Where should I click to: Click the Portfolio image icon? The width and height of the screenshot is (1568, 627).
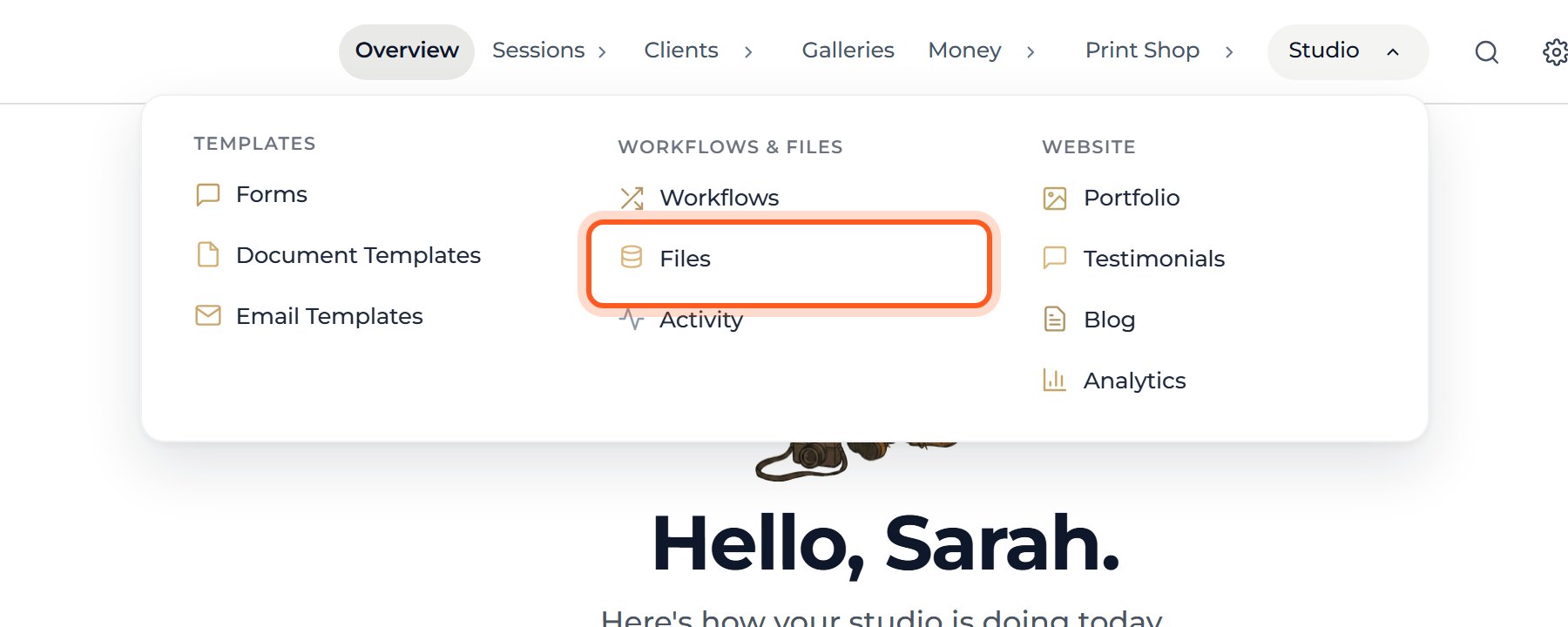(x=1055, y=199)
